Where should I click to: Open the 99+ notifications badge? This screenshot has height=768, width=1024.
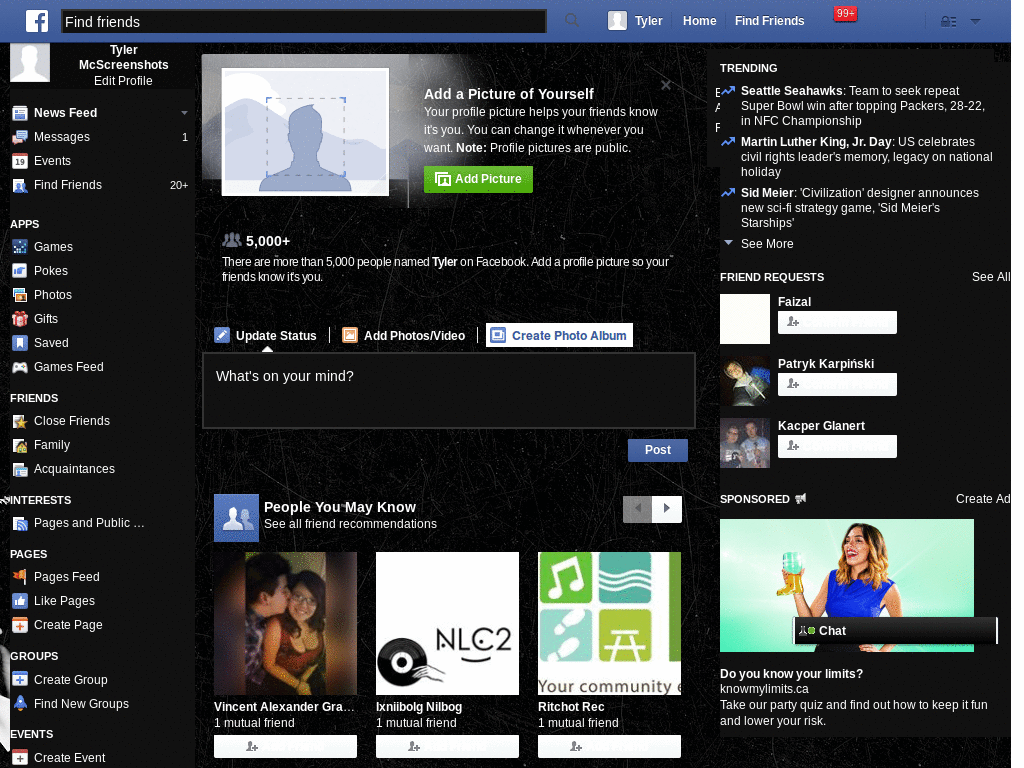(x=845, y=14)
